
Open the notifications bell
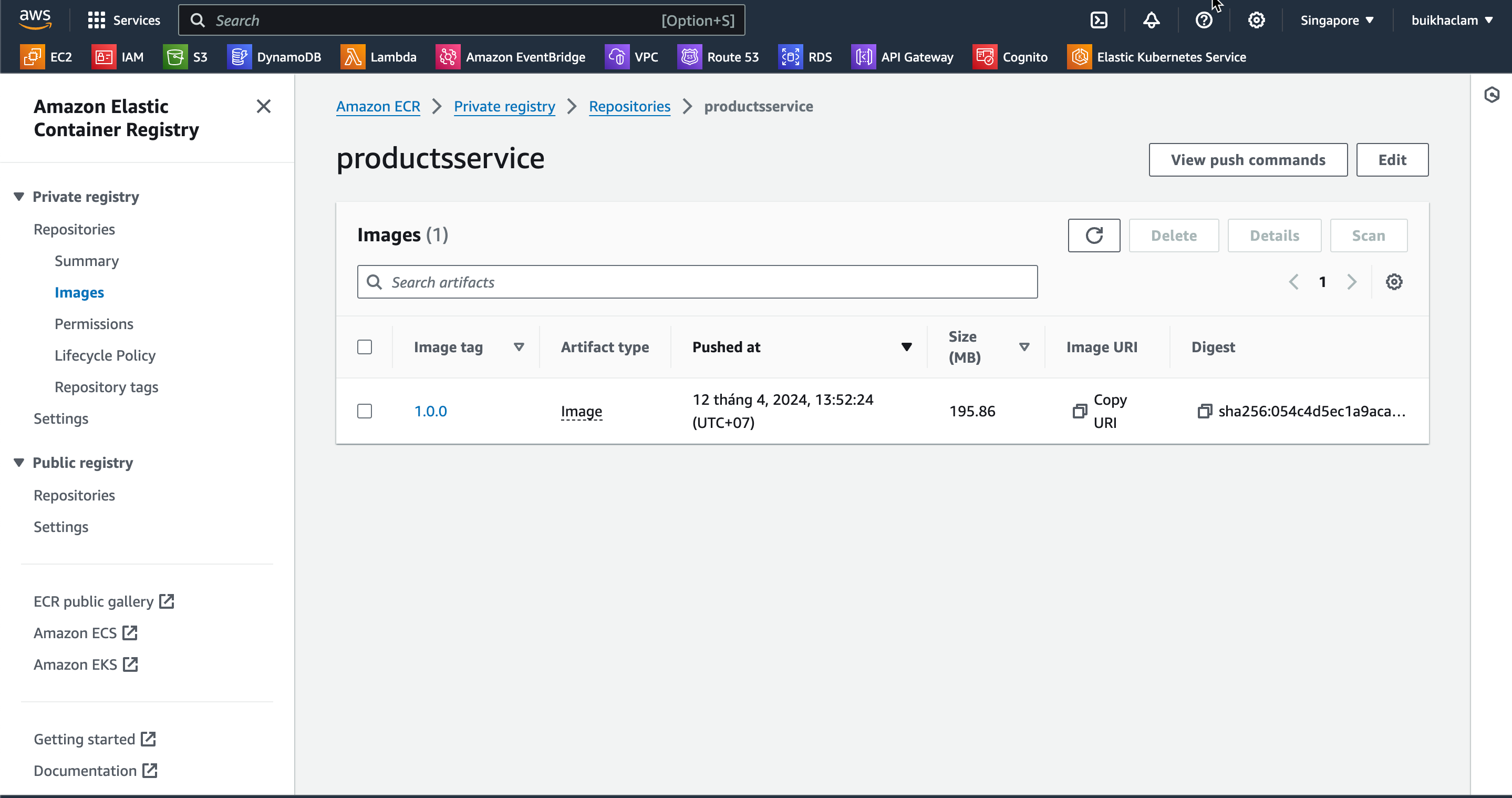click(x=1151, y=21)
